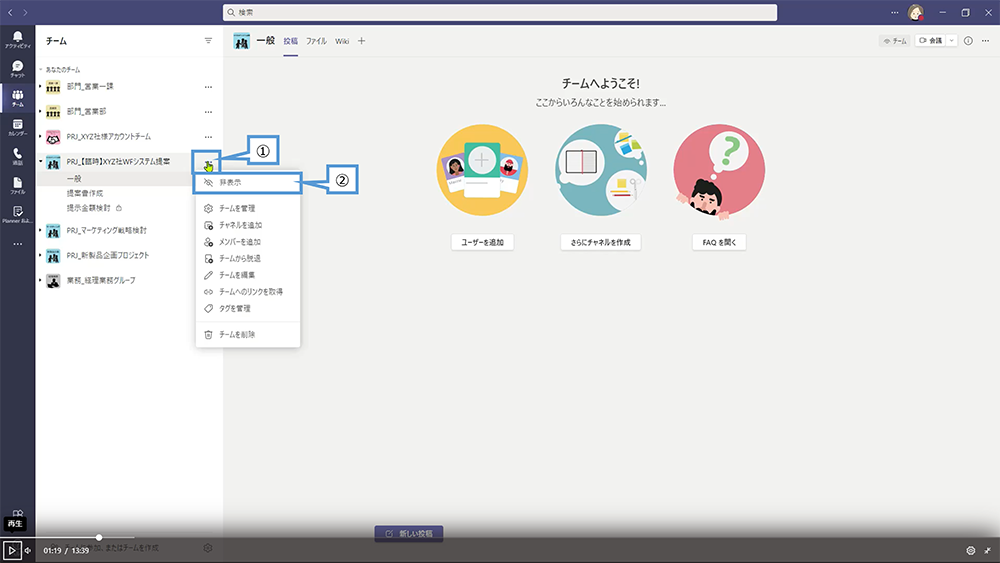
Task: Collapse PRJ_【臨時】XYZ社WFシステム提案 team
Action: click(x=40, y=161)
